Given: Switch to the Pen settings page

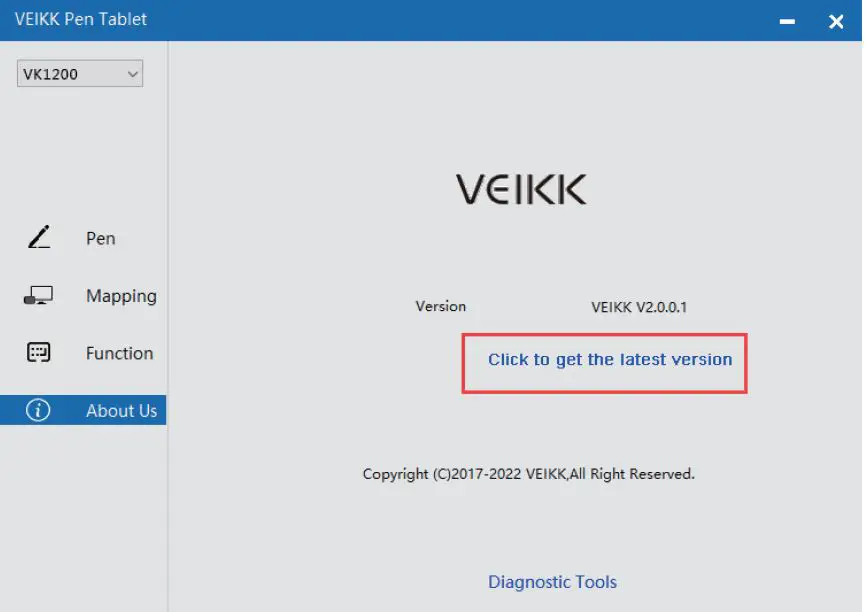Looking at the screenshot, I should tap(100, 238).
